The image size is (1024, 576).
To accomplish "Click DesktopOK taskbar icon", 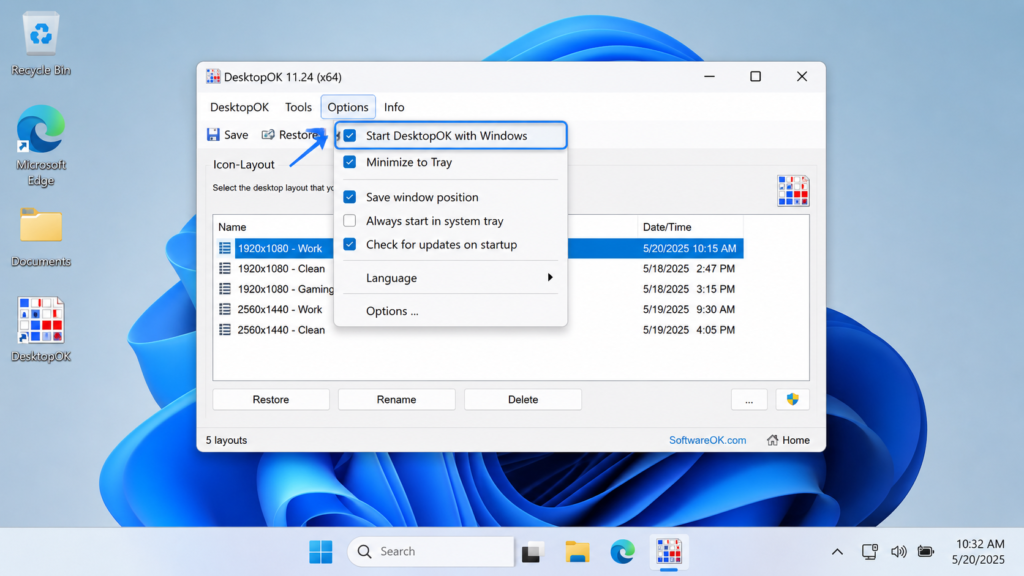I will (x=669, y=552).
